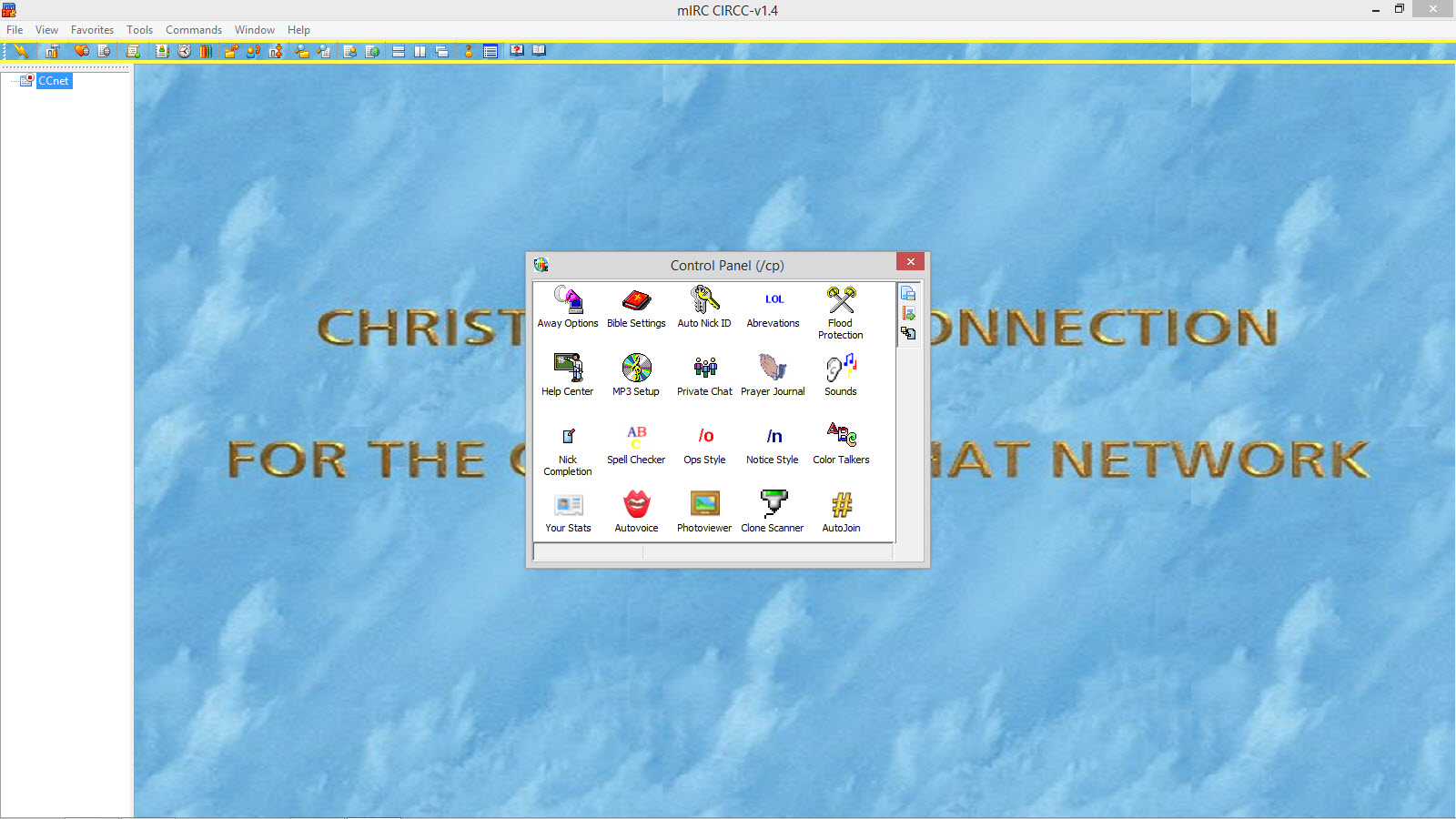Open Your Stats icon
This screenshot has width=1456, height=819.
click(568, 511)
